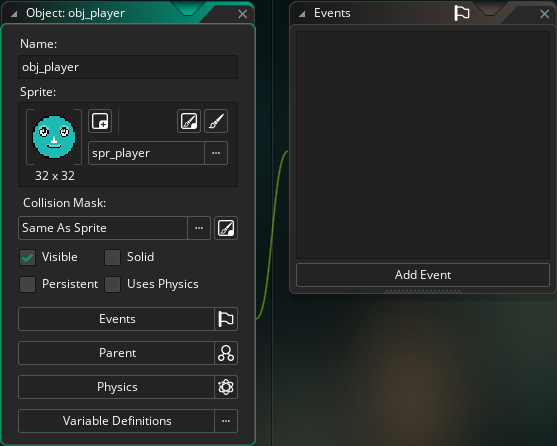Click the Physics button
The width and height of the screenshot is (557, 446).
[117, 387]
